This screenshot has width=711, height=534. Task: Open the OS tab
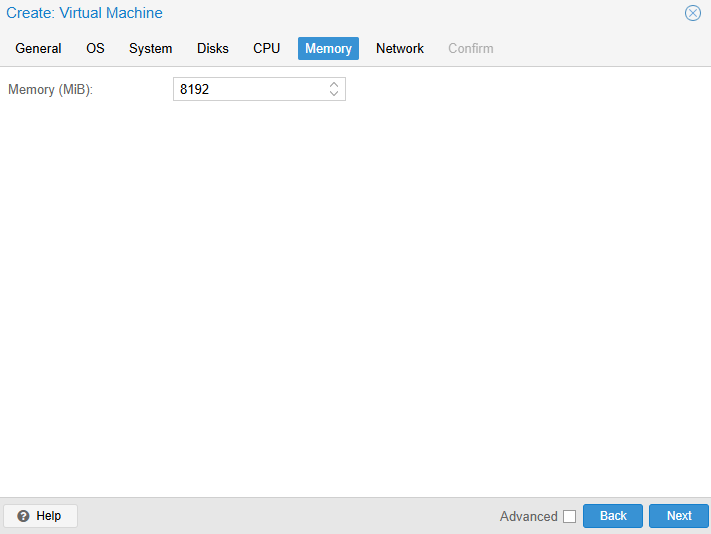coord(95,48)
